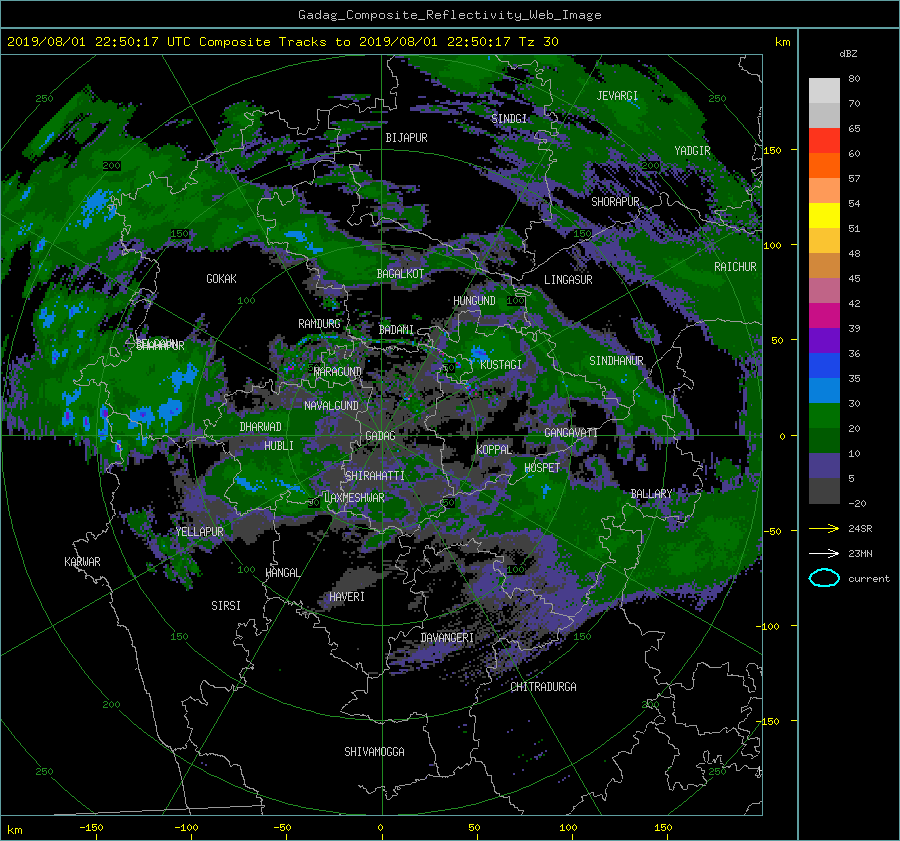Click the YADGIR city label
Viewport: 900px width, 841px height.
(x=692, y=150)
